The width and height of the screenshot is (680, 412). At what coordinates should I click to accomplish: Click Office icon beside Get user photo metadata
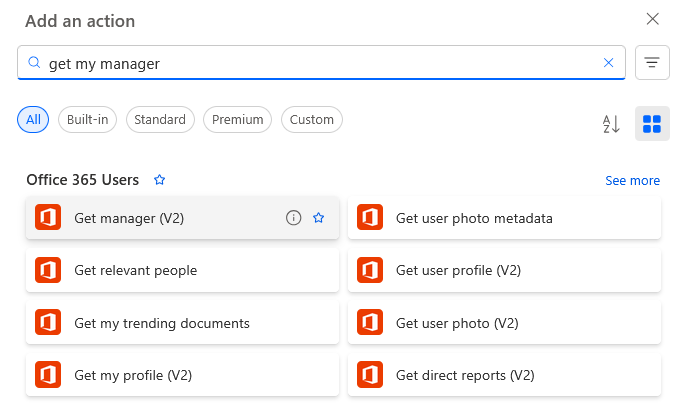[x=370, y=217]
